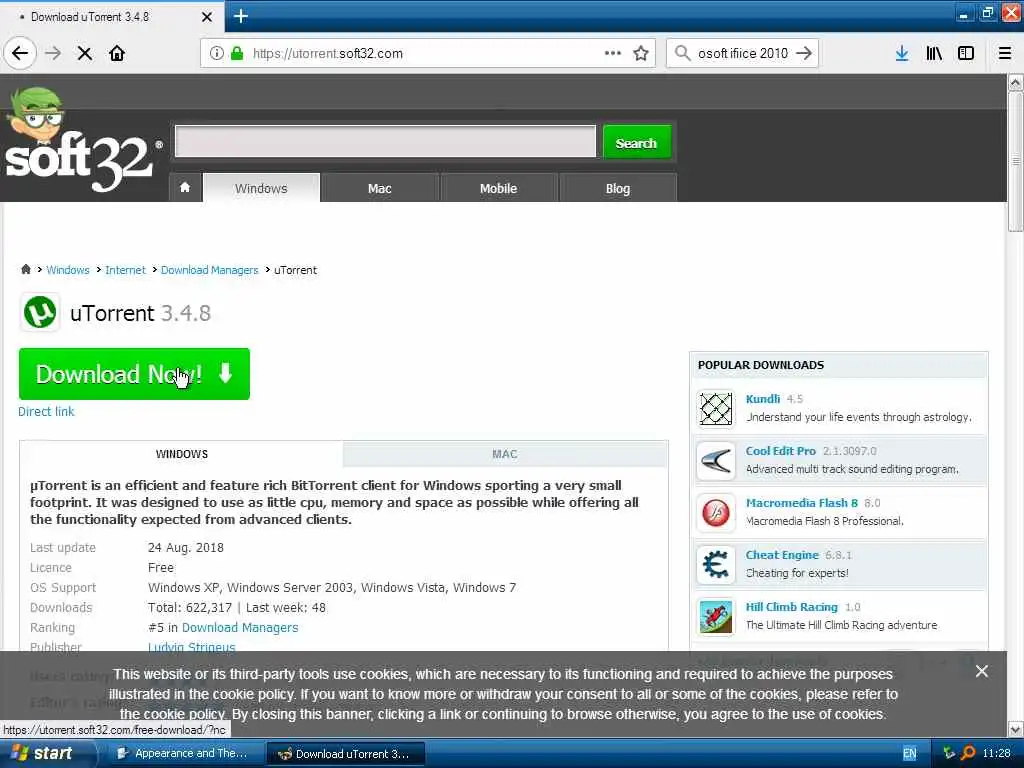Select the Mac navigation tab
This screenshot has width=1024, height=768.
coord(379,188)
